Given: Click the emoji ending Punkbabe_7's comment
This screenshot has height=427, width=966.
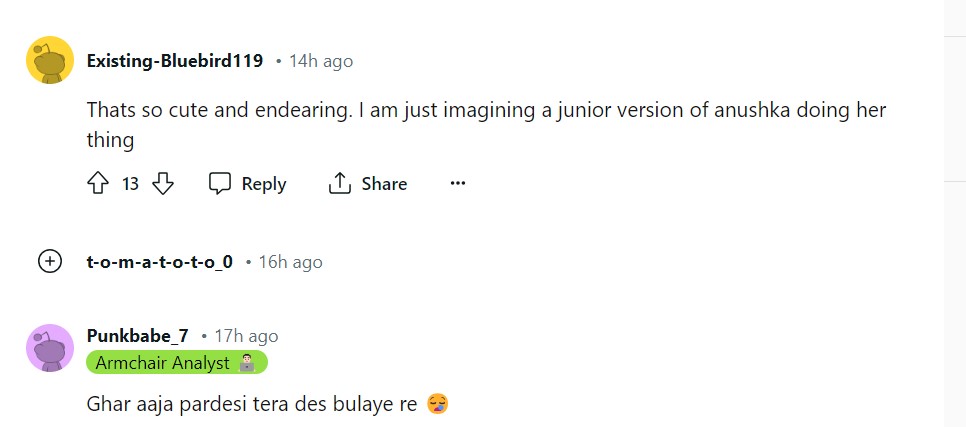Looking at the screenshot, I should pyautogui.click(x=437, y=405).
